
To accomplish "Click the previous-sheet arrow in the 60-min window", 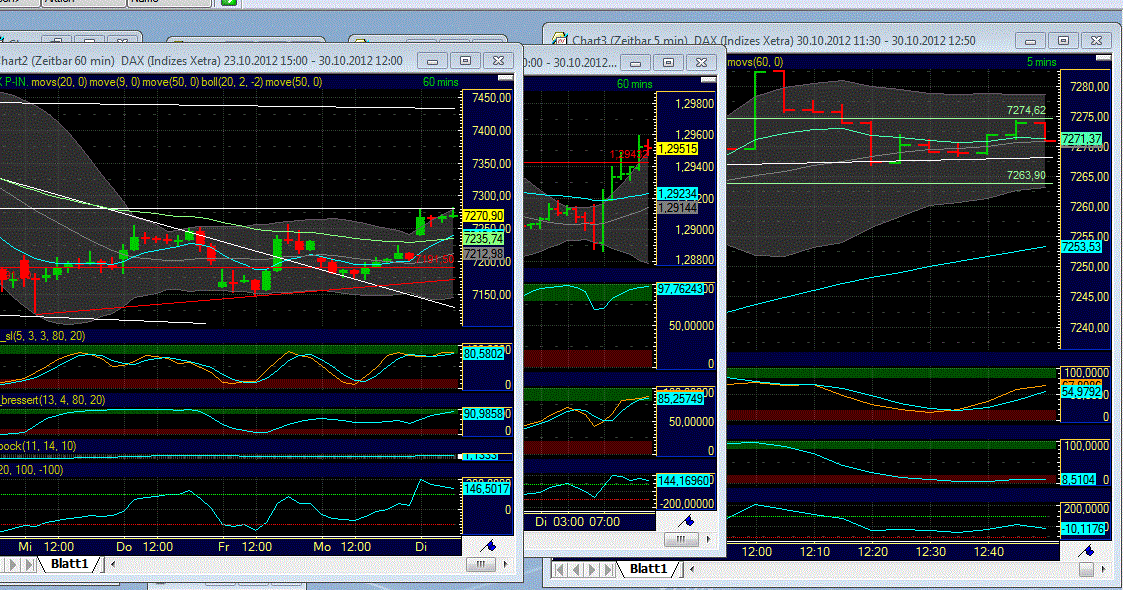I will click(575, 570).
